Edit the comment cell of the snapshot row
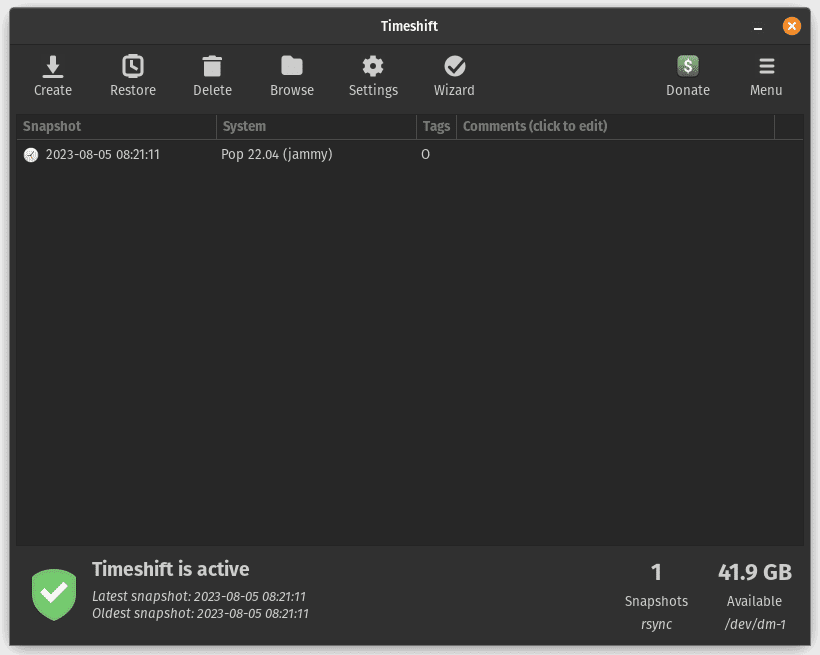The width and height of the screenshot is (820, 655). (616, 154)
